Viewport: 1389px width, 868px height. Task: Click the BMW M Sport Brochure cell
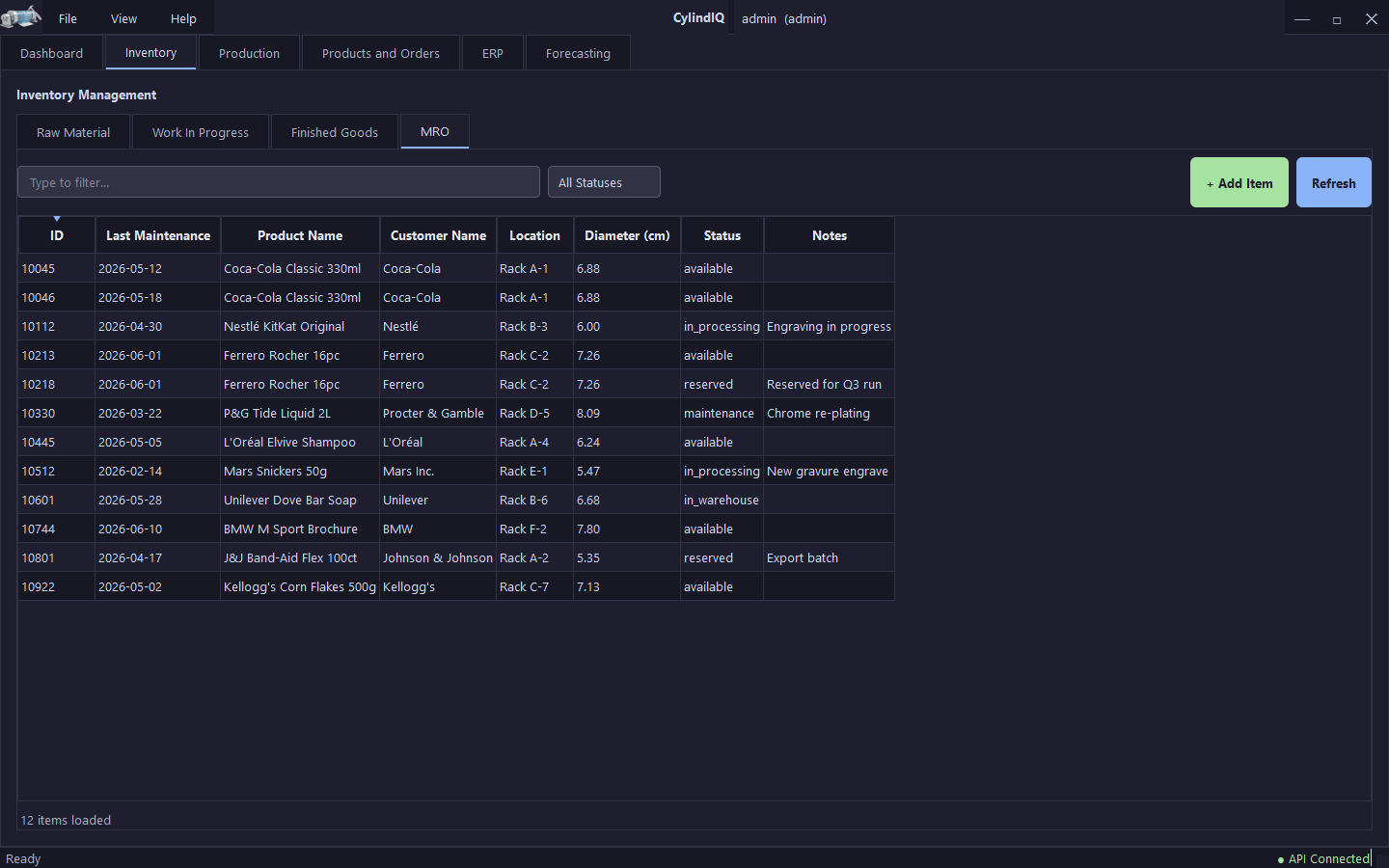(x=300, y=529)
